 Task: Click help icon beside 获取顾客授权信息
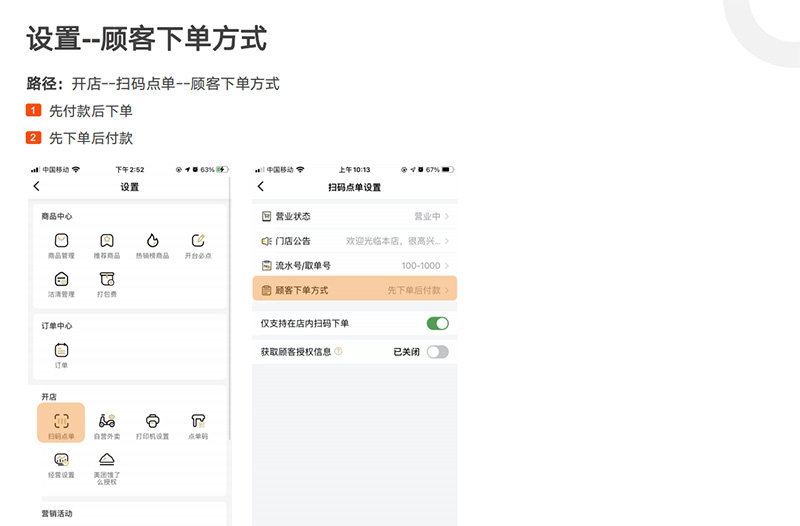click(338, 352)
